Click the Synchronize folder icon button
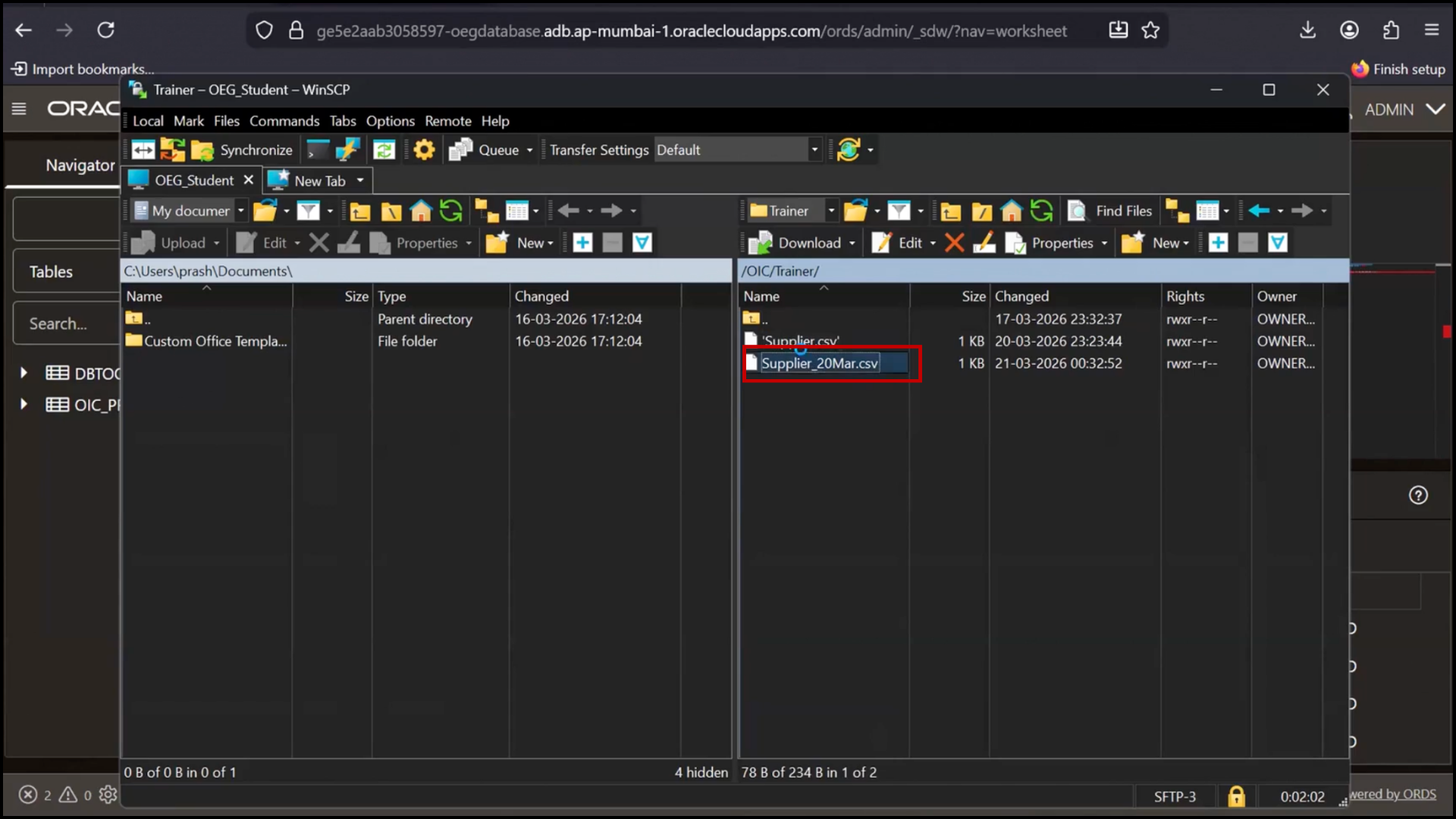Image resolution: width=1456 pixels, height=819 pixels. (x=202, y=150)
